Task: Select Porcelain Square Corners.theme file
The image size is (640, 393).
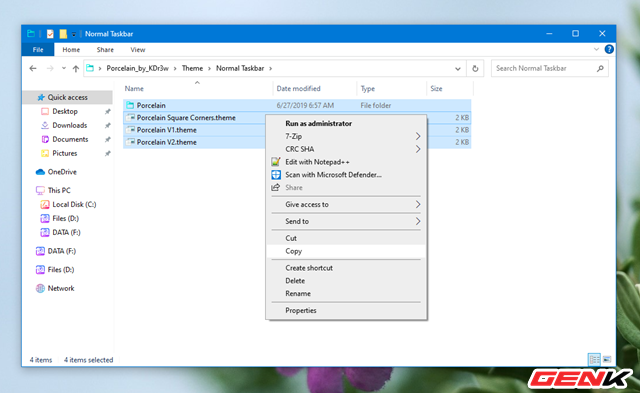Action: click(x=186, y=118)
